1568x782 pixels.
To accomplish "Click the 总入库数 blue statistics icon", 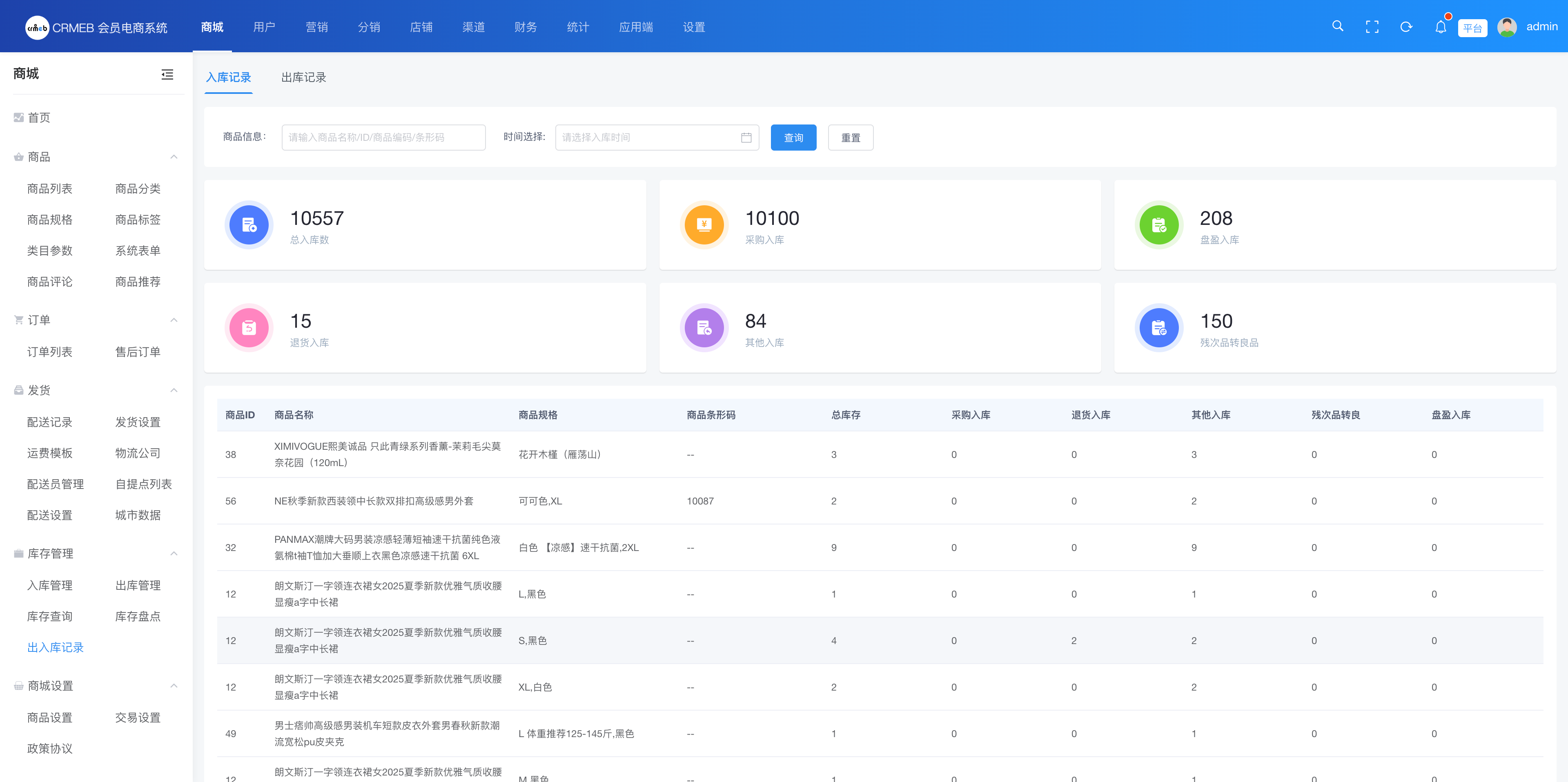I will tap(249, 225).
